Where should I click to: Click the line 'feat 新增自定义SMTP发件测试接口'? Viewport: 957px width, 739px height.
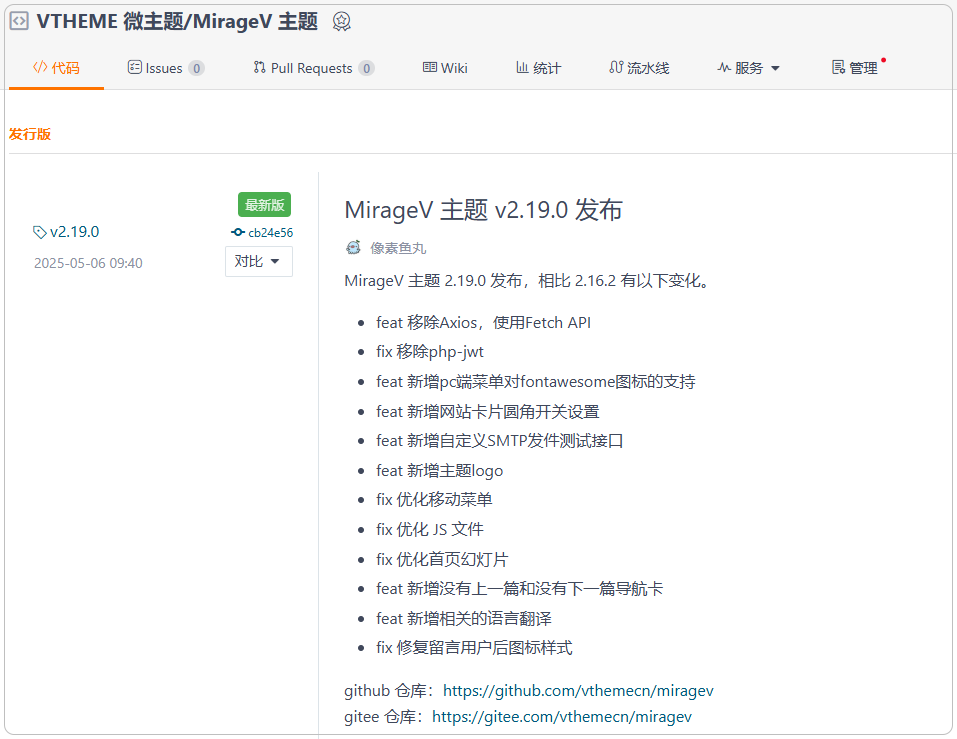pos(500,441)
